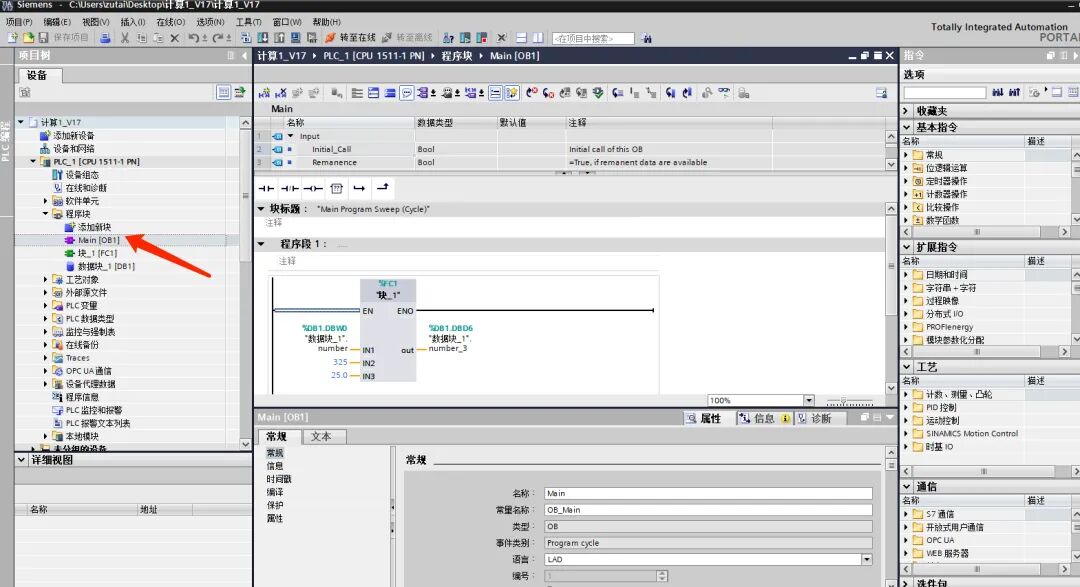Click the open project folder icon
The height and width of the screenshot is (587, 1080).
point(28,38)
